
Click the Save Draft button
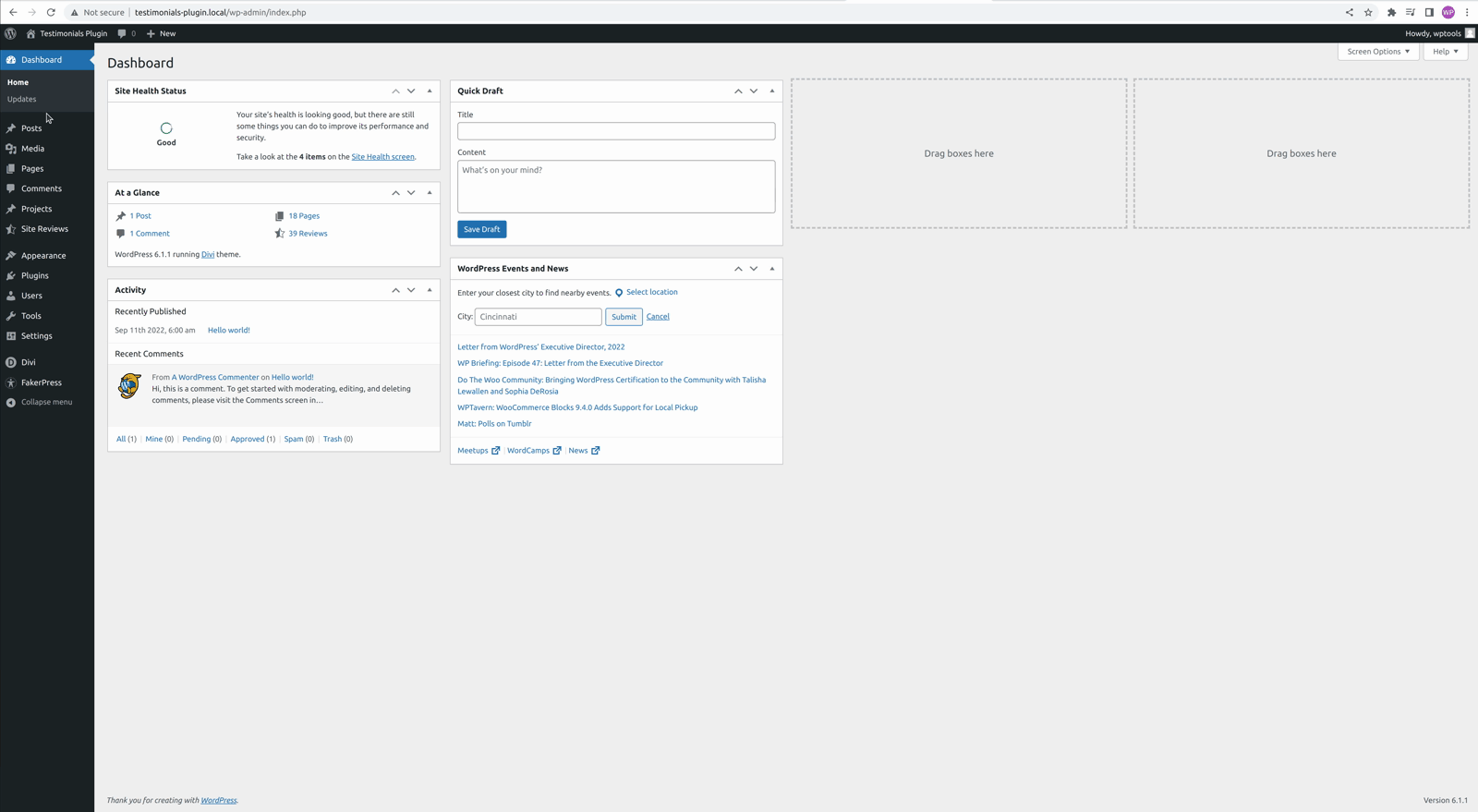point(482,229)
